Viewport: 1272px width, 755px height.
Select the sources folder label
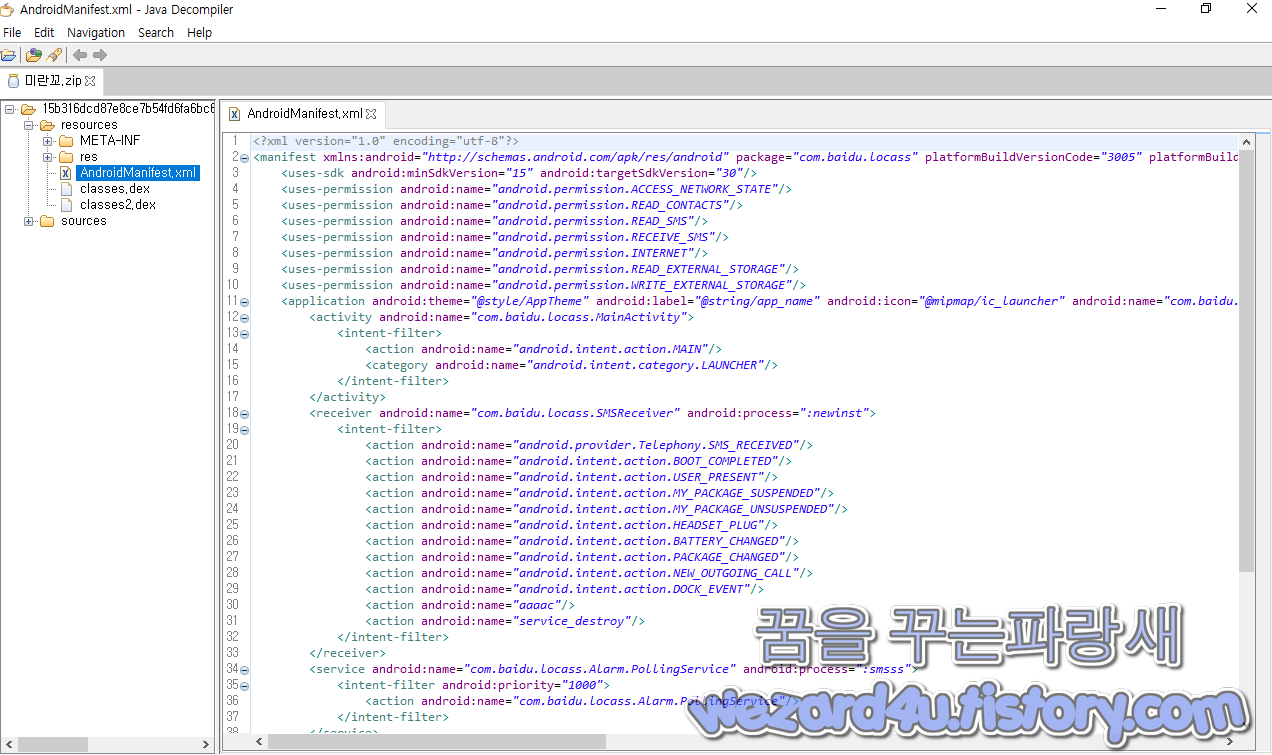coord(83,221)
